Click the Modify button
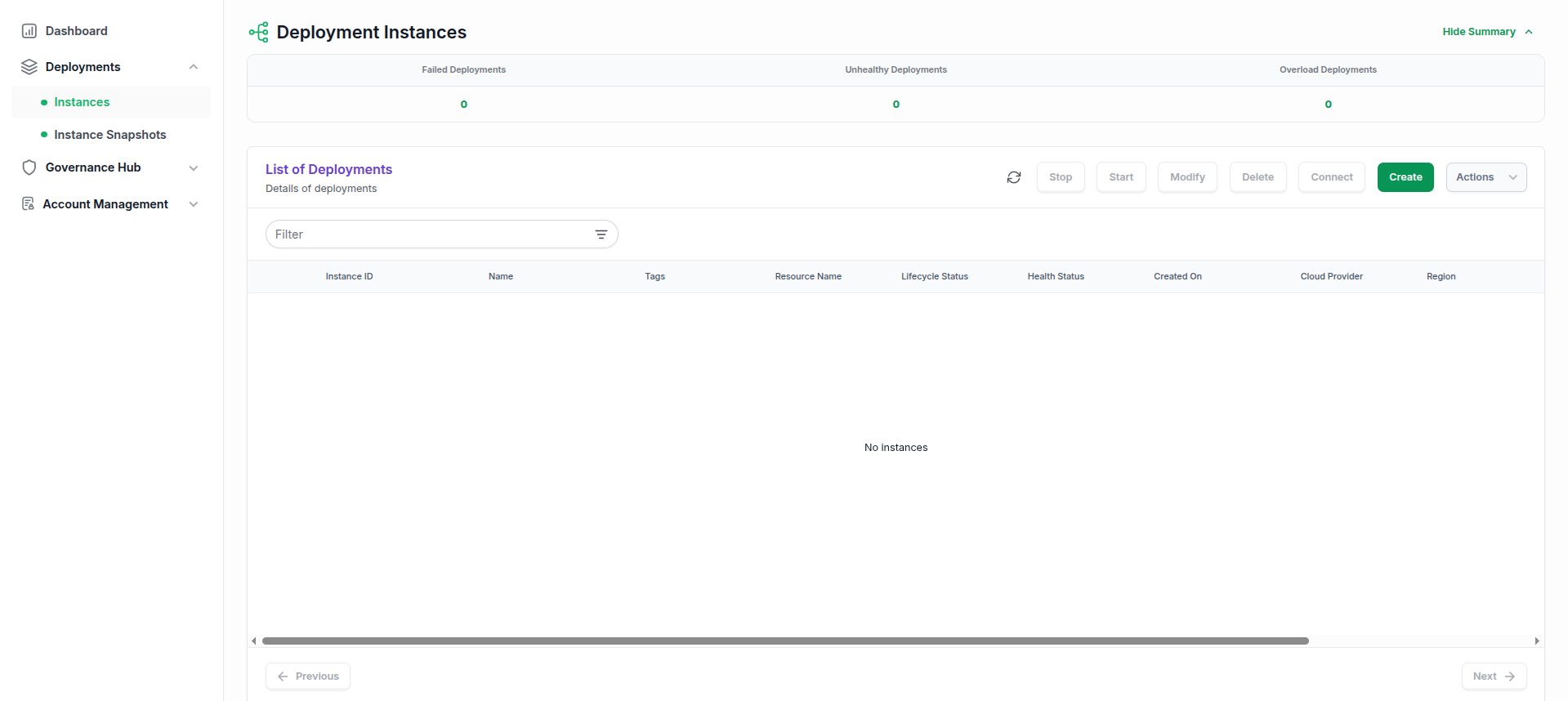The height and width of the screenshot is (701, 1568). coord(1187,177)
